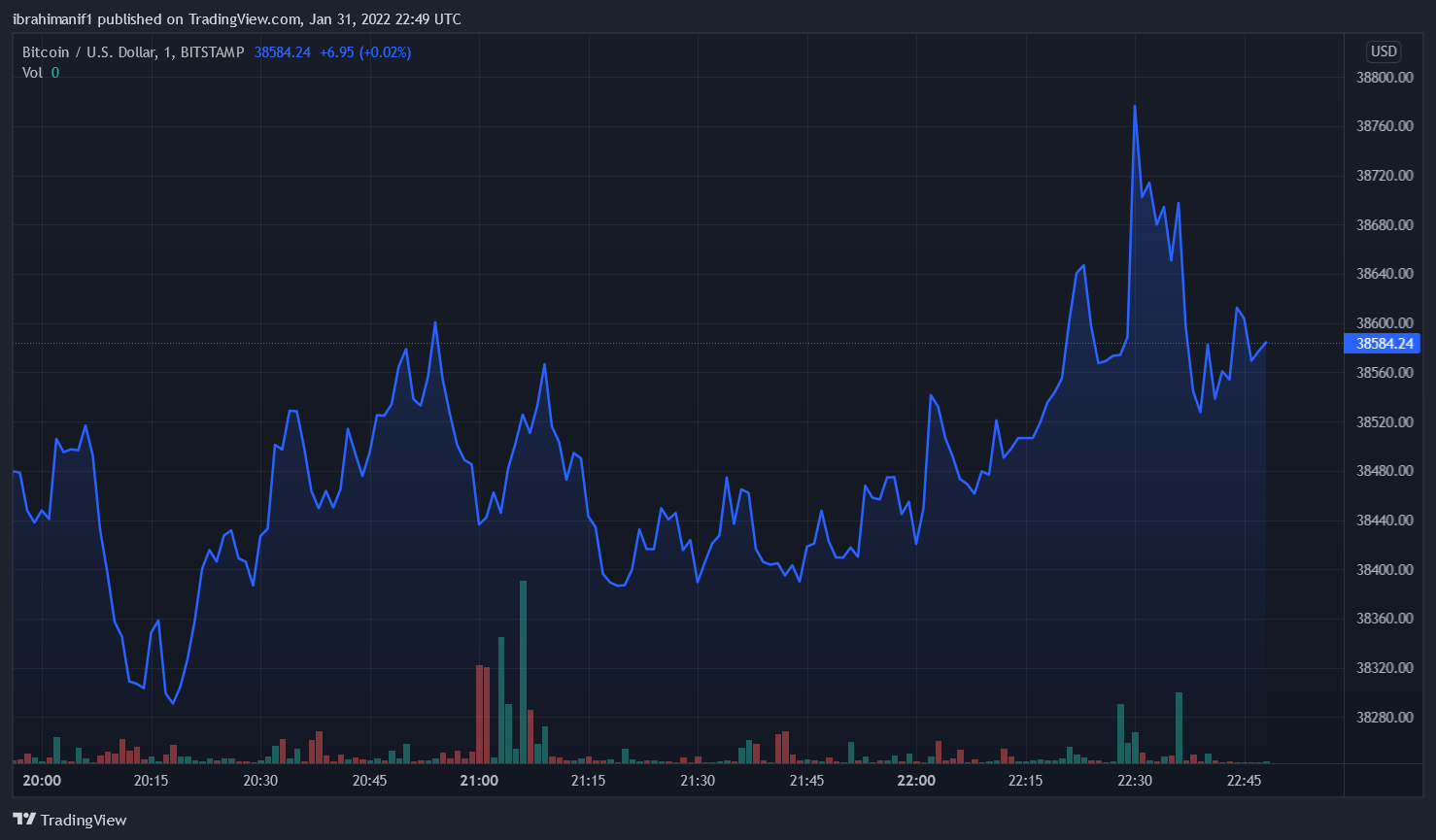Image resolution: width=1436 pixels, height=840 pixels.
Task: Click the Vol indicator label
Action: point(30,72)
